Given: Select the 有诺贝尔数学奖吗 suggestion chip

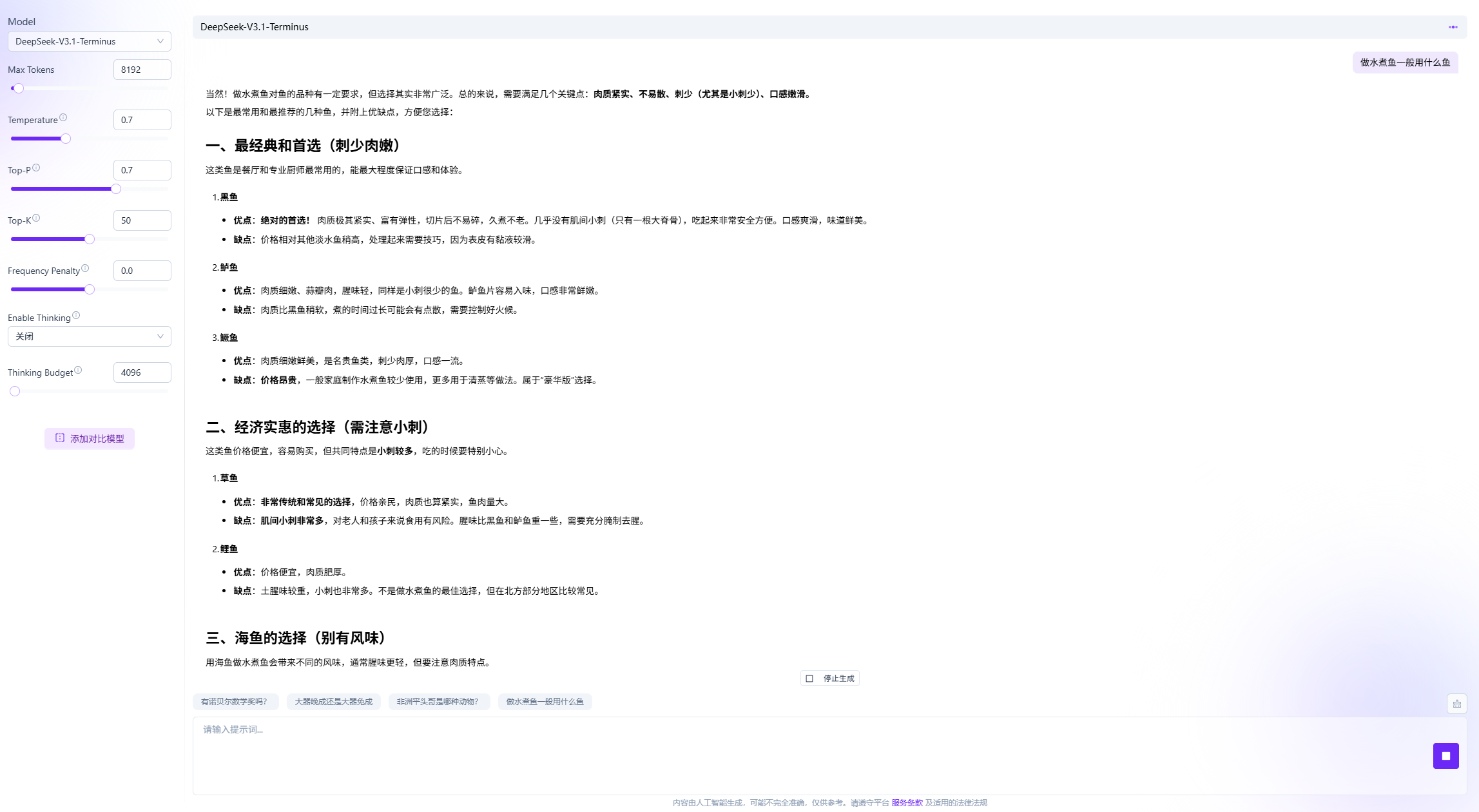Looking at the screenshot, I should [x=235, y=702].
